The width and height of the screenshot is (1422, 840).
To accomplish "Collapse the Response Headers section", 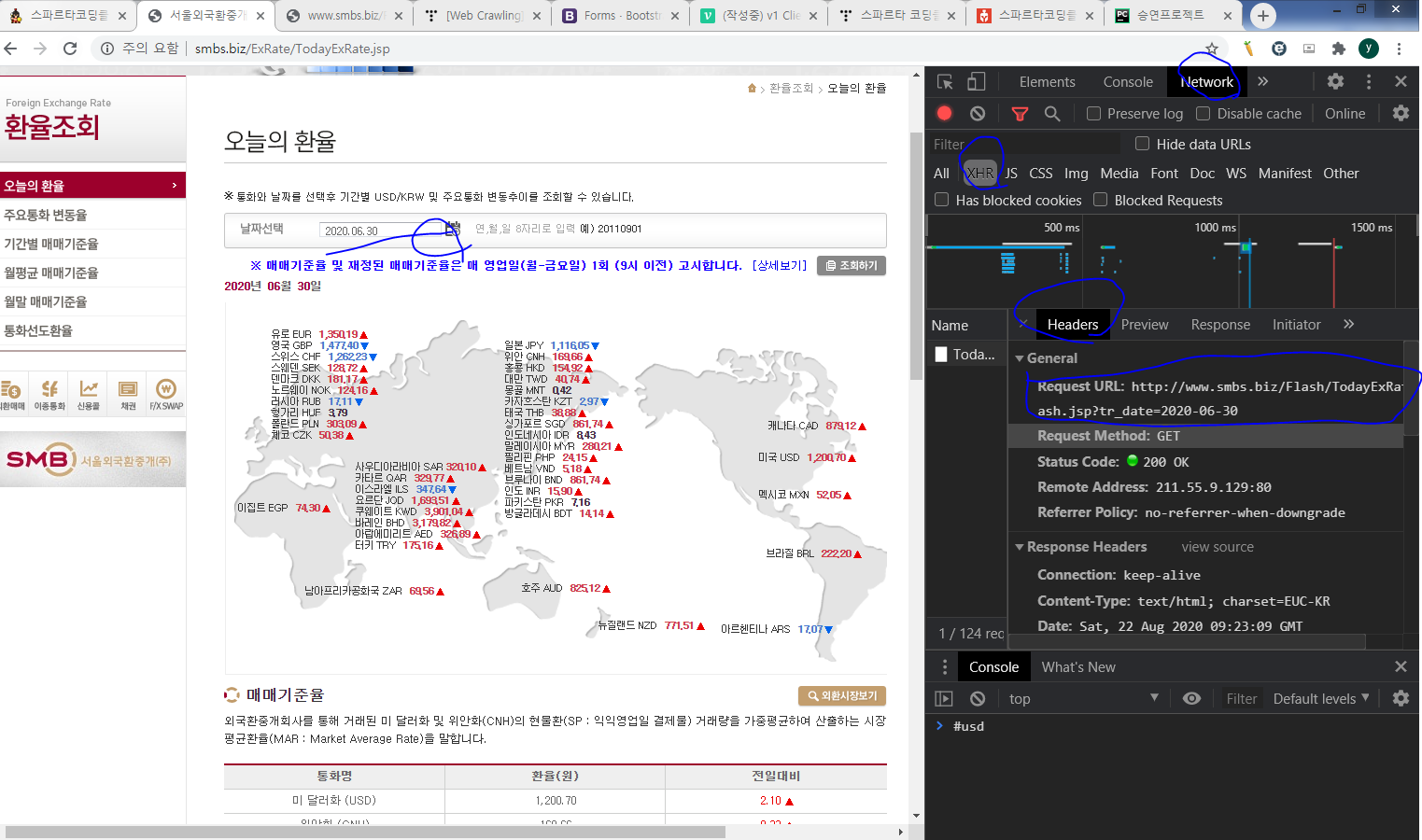I will tap(1020, 547).
